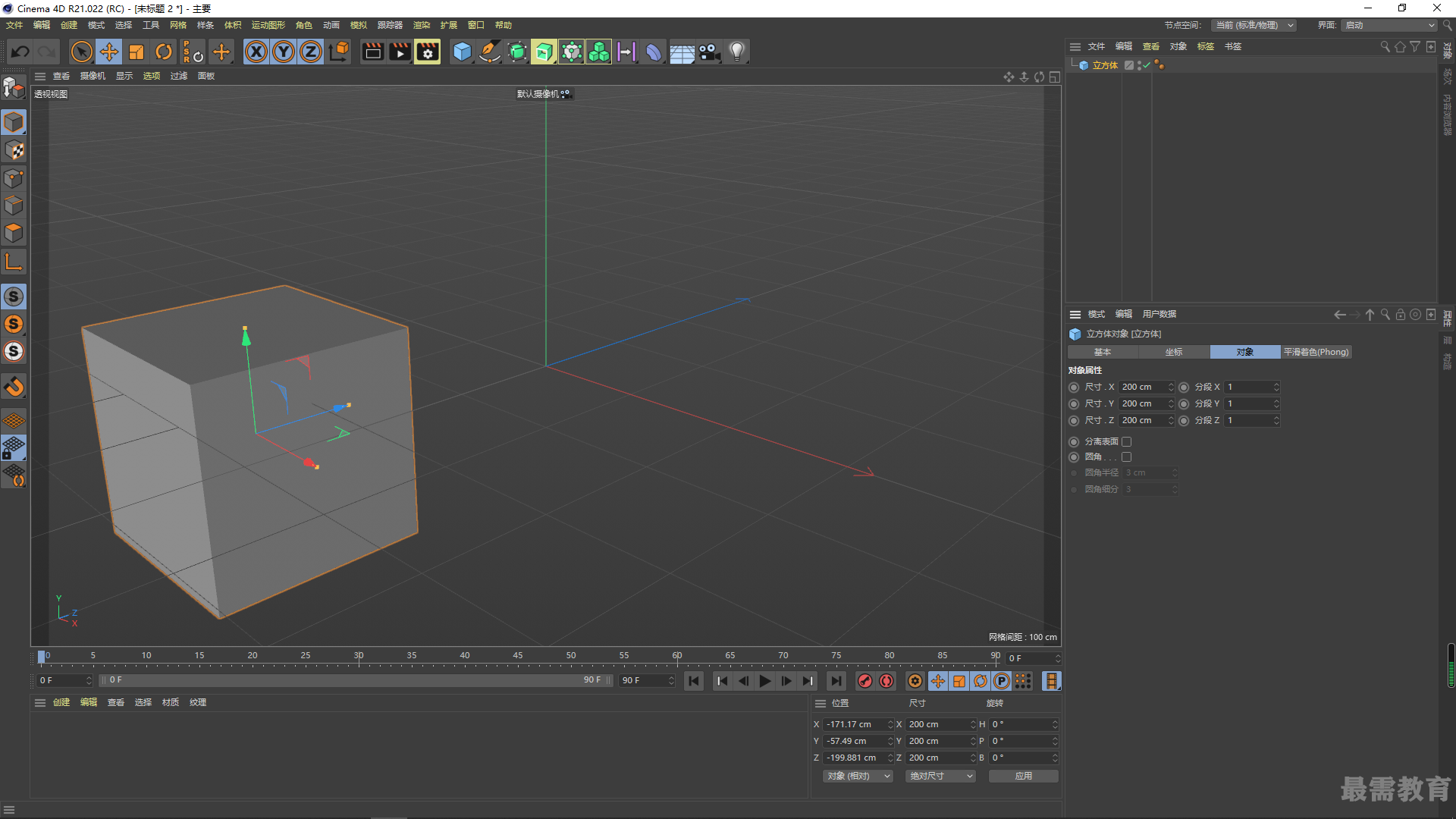Switch to 基本 Basic tab
1456x819 pixels.
[x=1103, y=352]
